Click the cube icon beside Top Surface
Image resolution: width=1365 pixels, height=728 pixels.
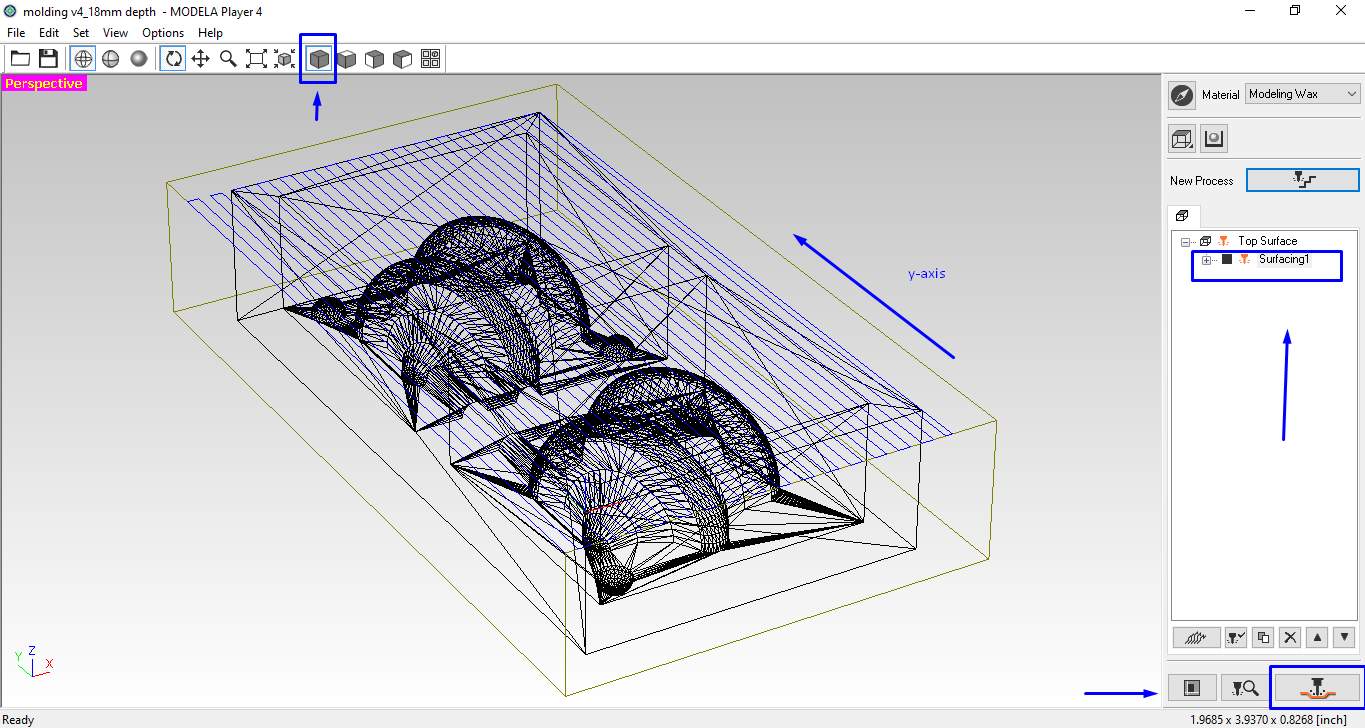click(1205, 241)
